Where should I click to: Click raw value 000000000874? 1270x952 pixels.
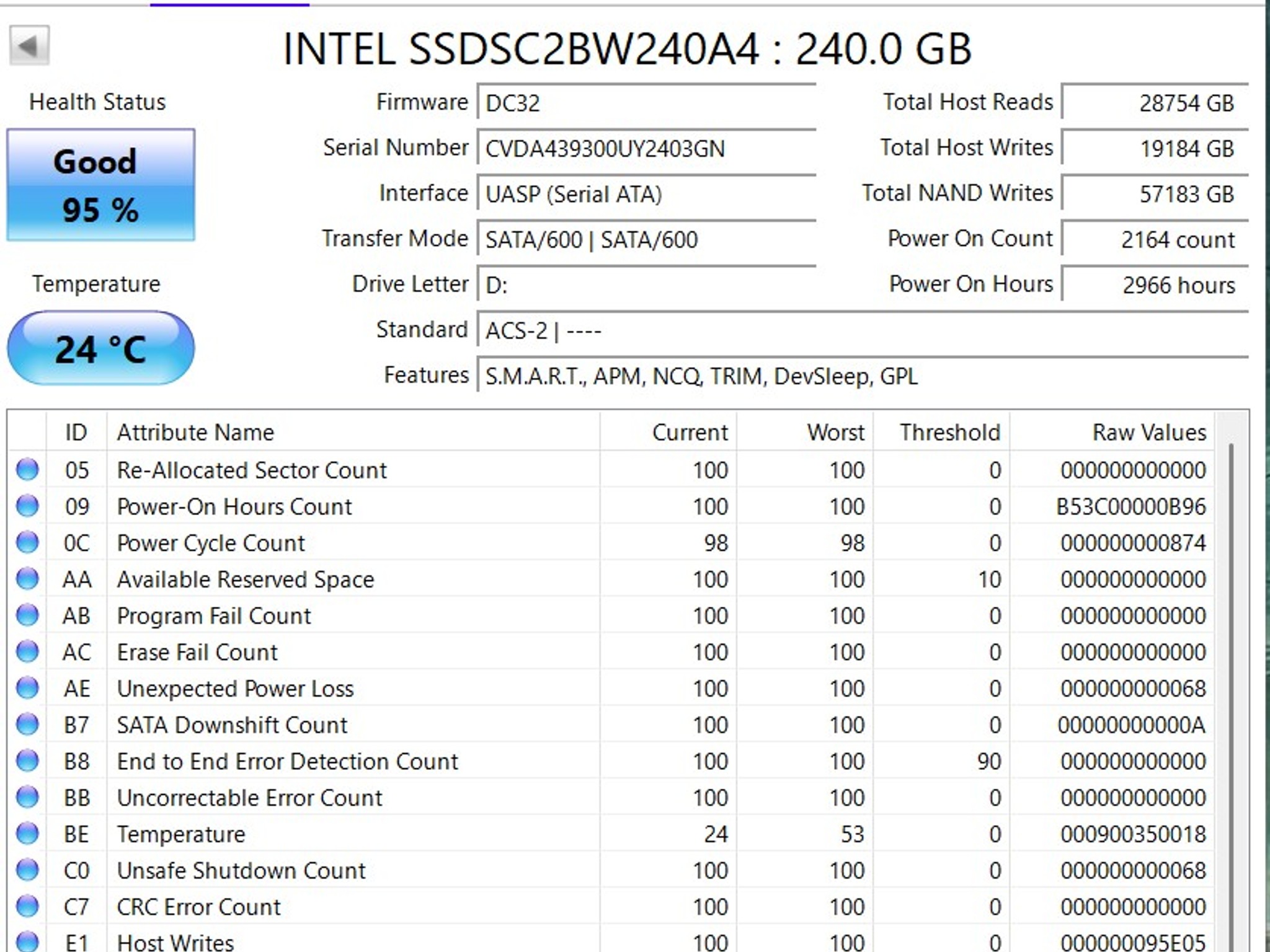tap(1133, 543)
